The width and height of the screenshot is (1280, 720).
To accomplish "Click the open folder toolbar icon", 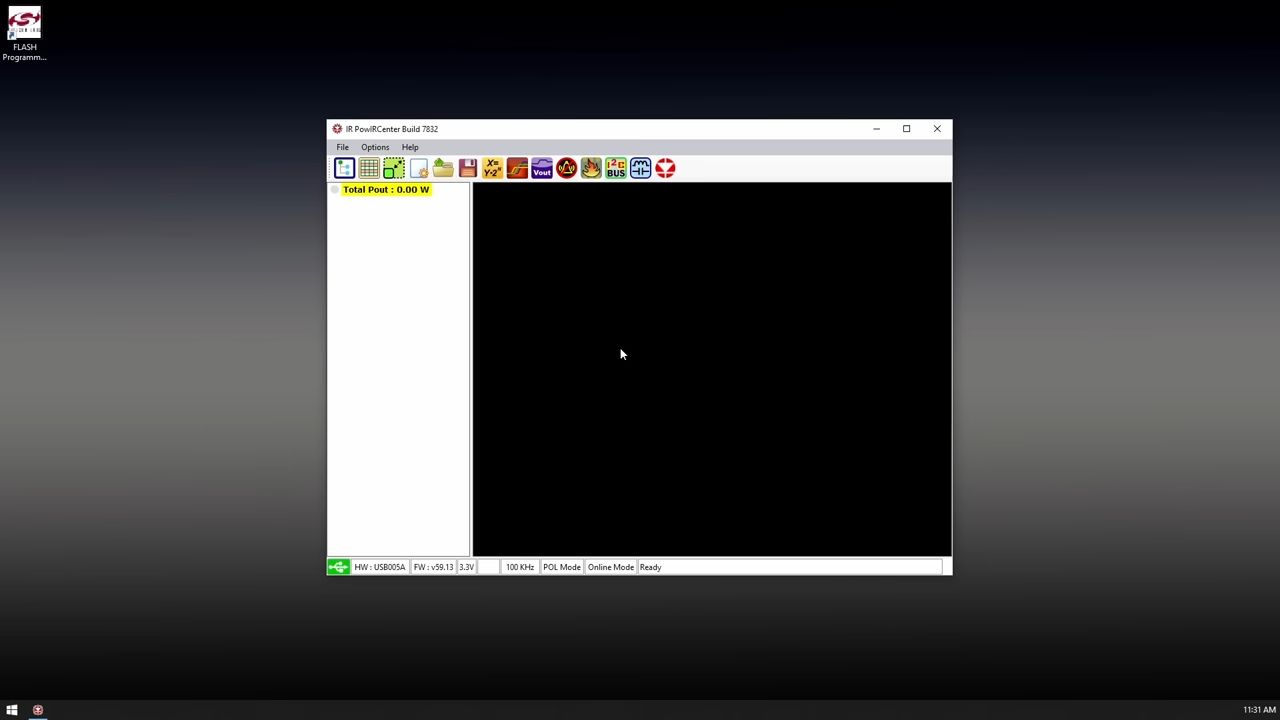I will [443, 168].
